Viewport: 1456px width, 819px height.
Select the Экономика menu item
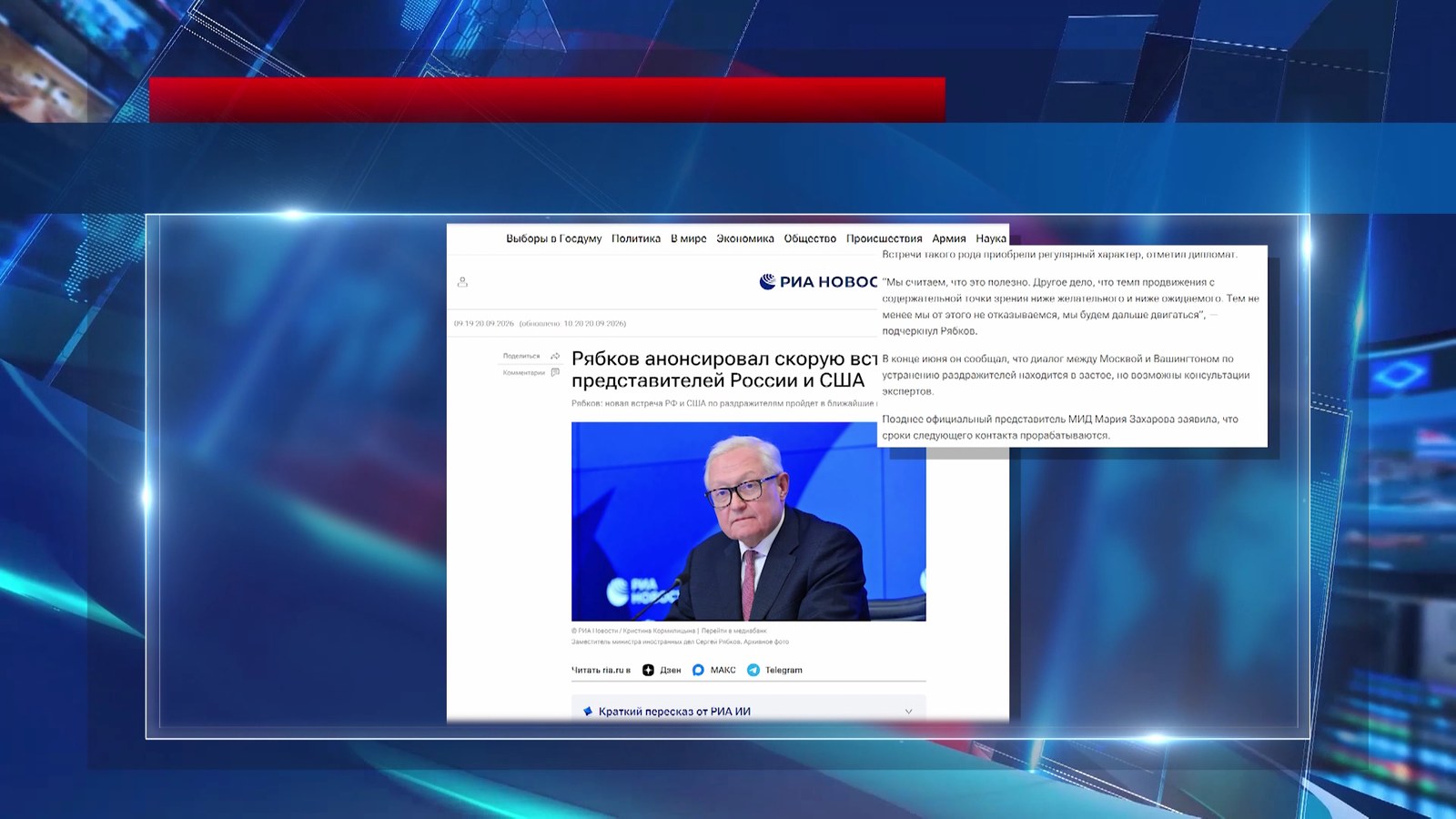(x=745, y=238)
